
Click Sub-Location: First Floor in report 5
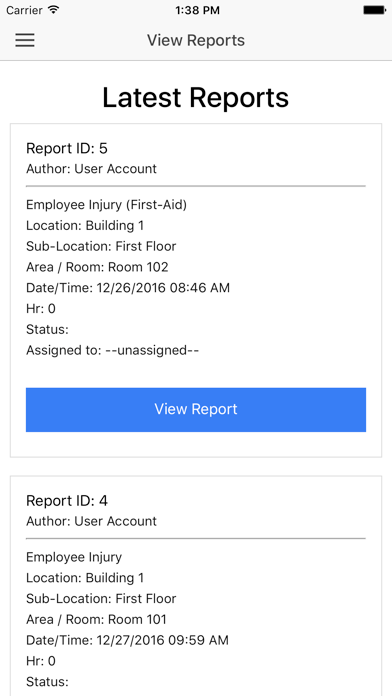tap(101, 246)
